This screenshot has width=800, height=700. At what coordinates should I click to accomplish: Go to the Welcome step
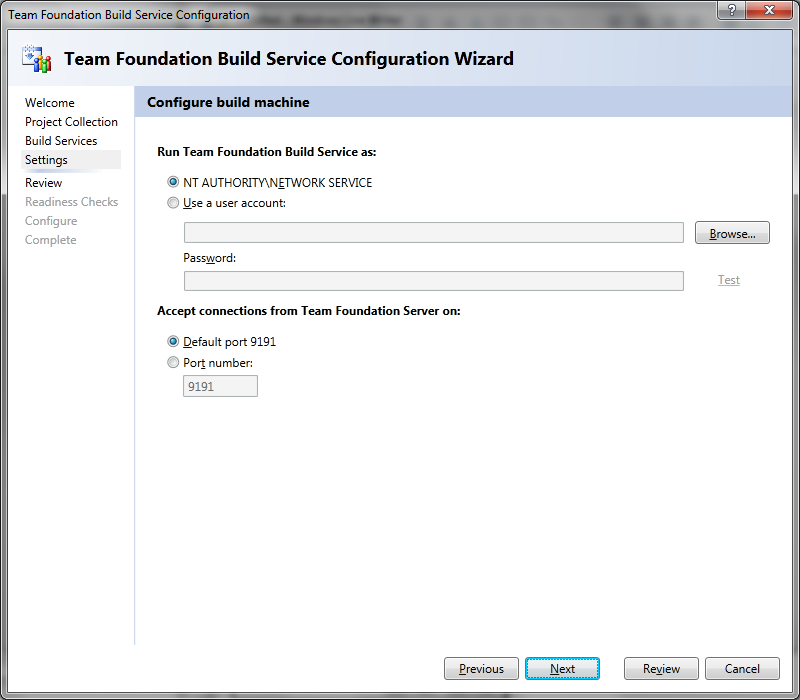[x=49, y=103]
